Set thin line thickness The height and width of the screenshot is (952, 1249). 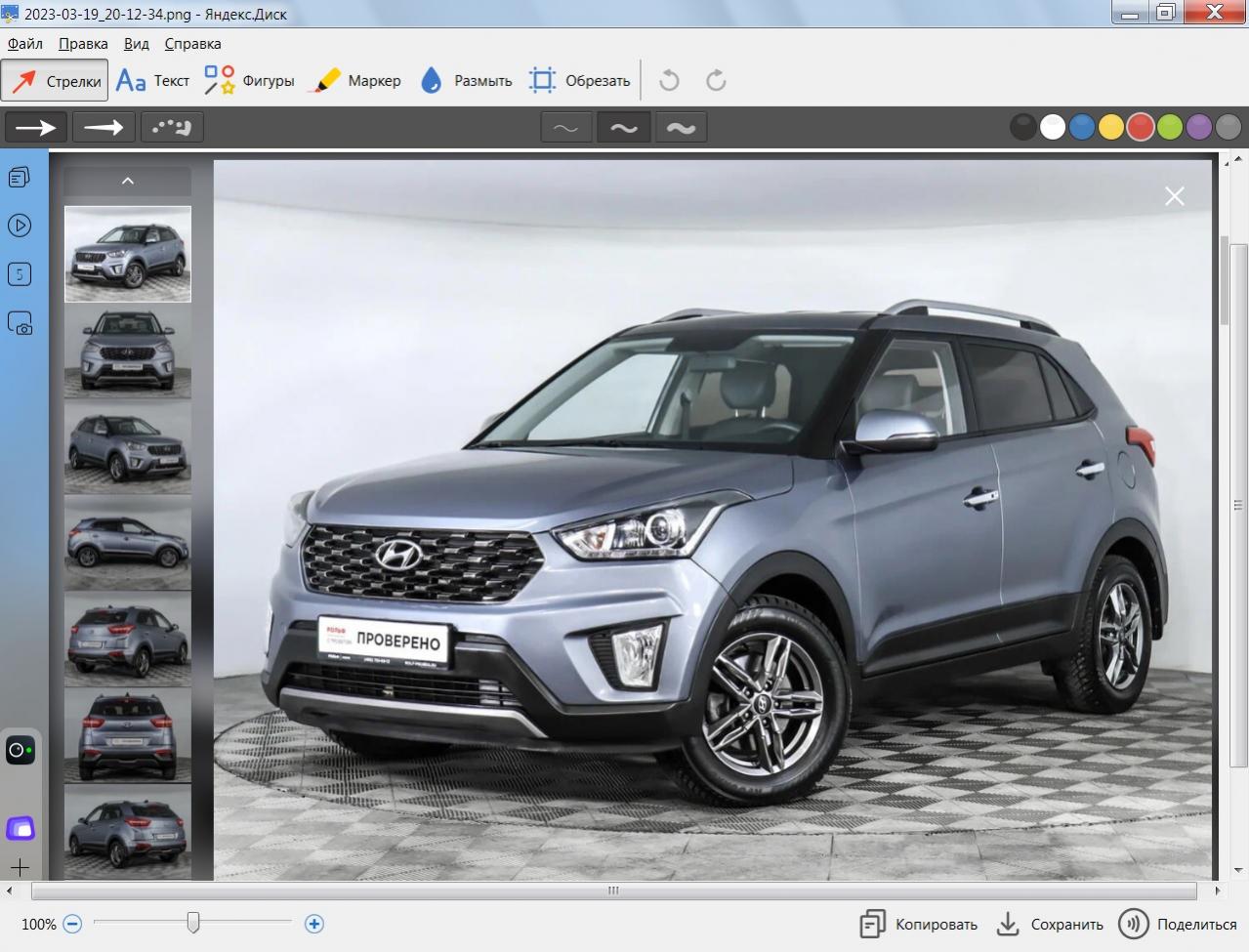(566, 128)
